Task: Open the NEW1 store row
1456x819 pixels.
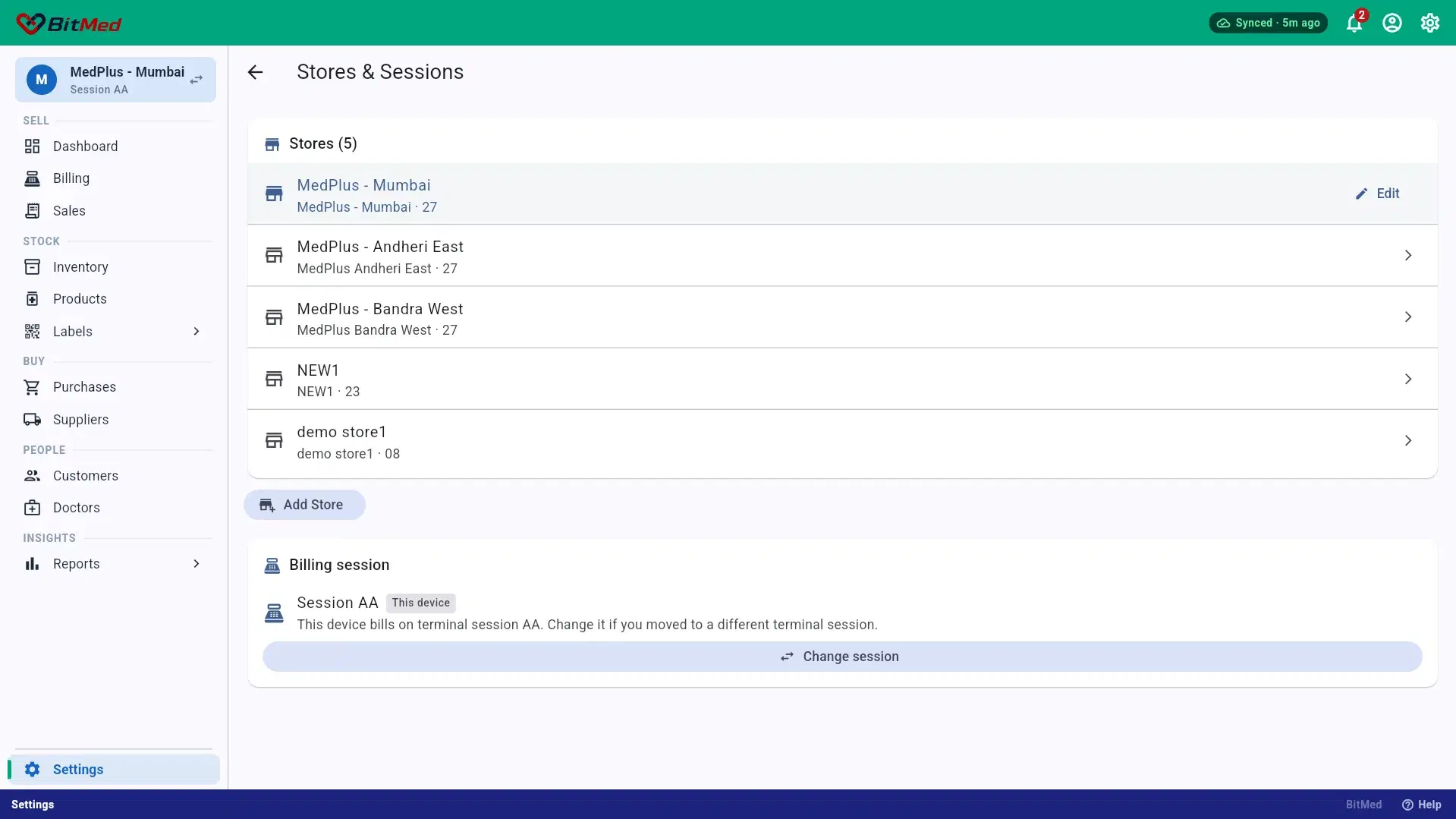Action: tap(842, 379)
